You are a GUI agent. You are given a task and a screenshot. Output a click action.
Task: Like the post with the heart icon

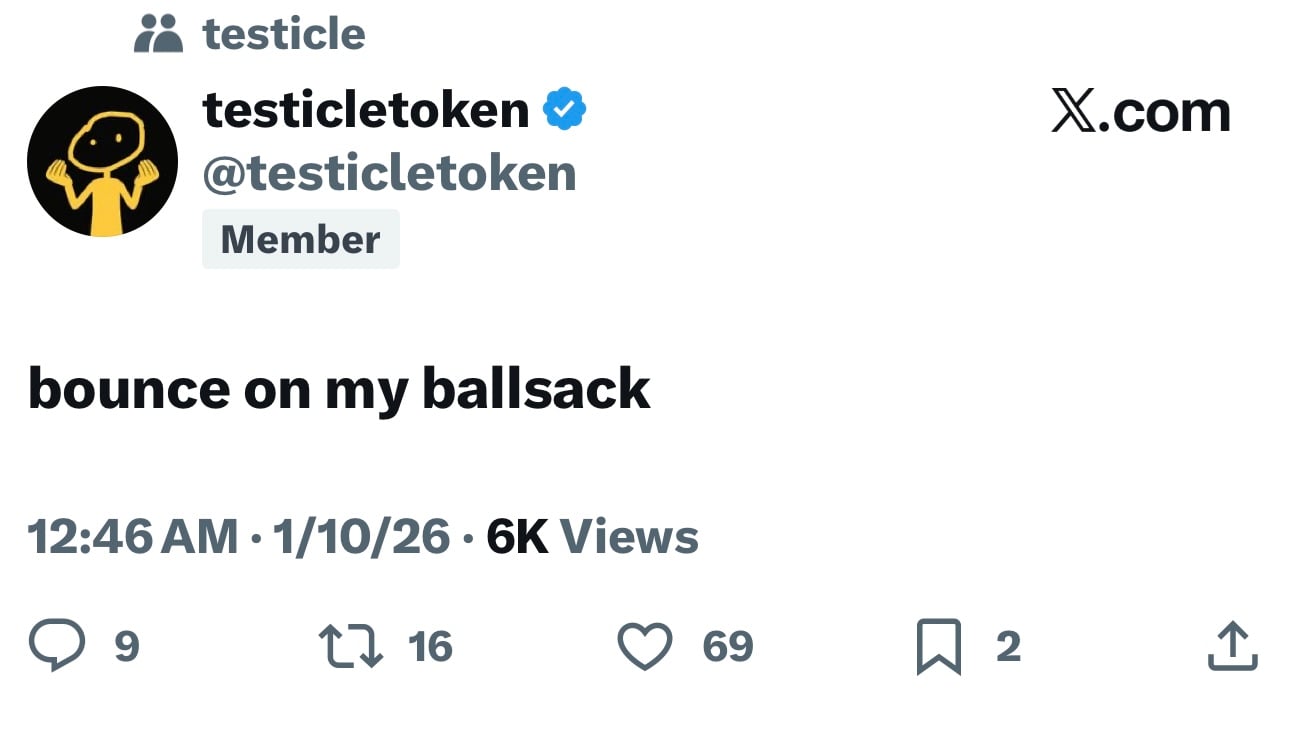pyautogui.click(x=644, y=646)
